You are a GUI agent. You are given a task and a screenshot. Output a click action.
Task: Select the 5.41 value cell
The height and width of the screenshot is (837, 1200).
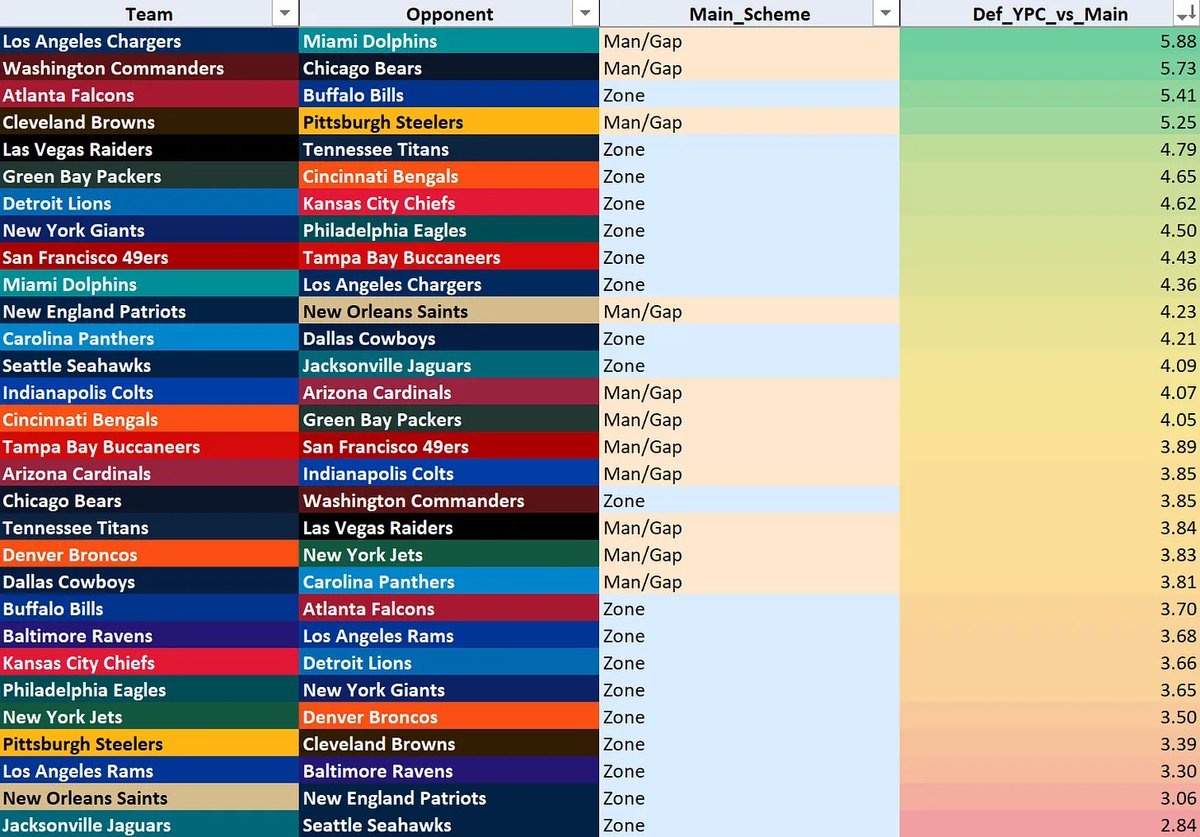point(1050,96)
